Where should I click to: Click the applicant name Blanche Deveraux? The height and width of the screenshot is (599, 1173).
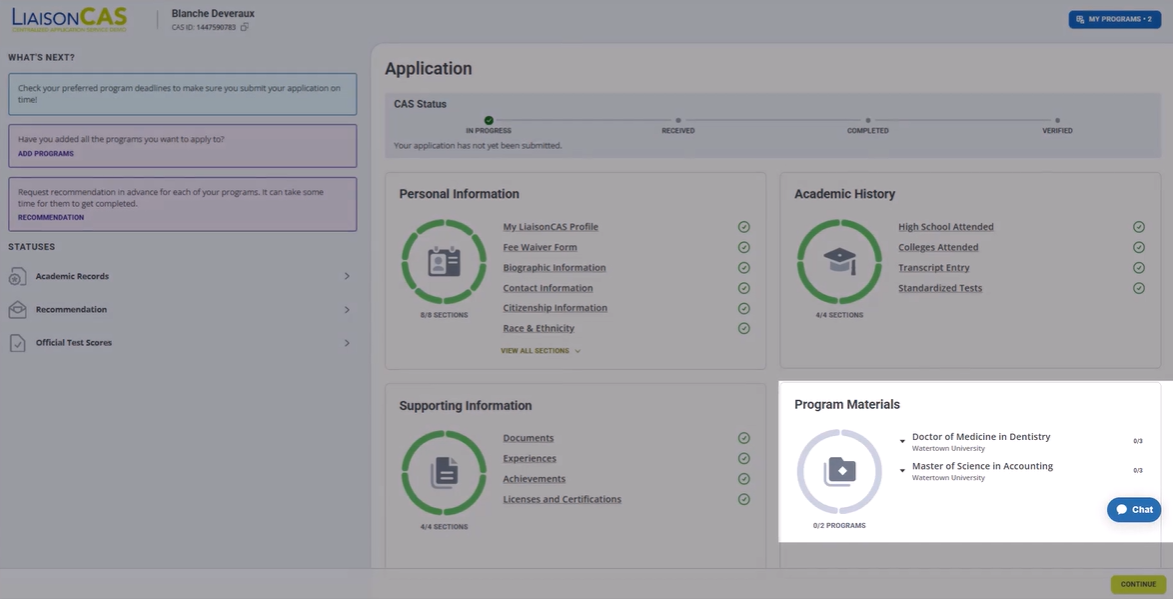213,13
